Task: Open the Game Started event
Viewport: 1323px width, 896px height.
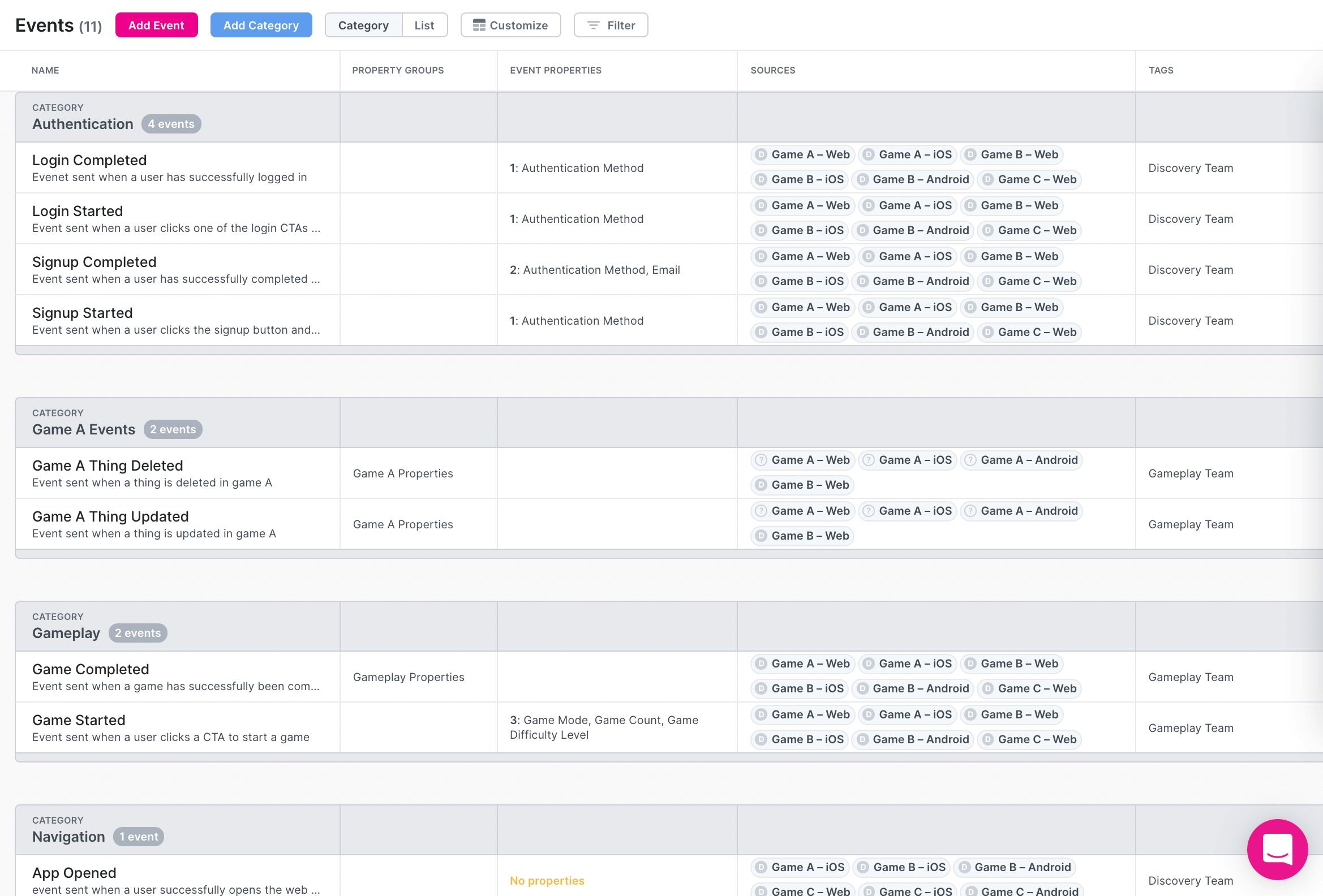Action: (79, 720)
